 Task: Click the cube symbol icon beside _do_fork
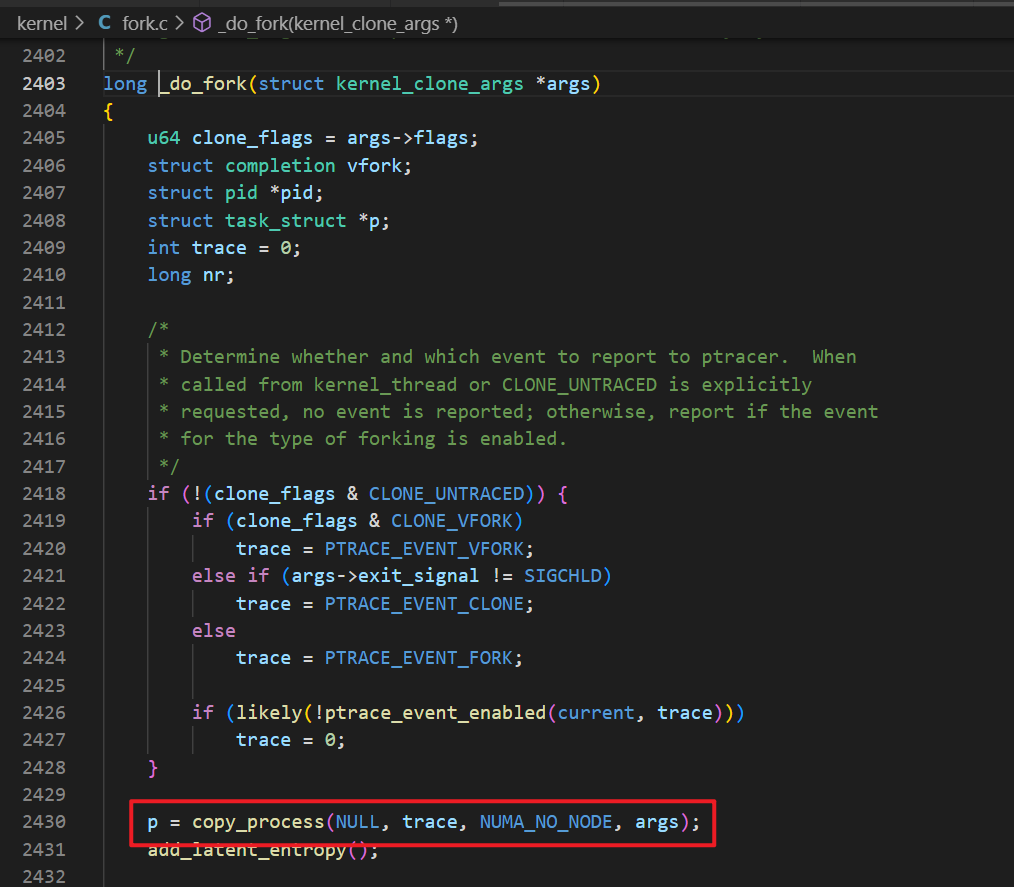[202, 23]
